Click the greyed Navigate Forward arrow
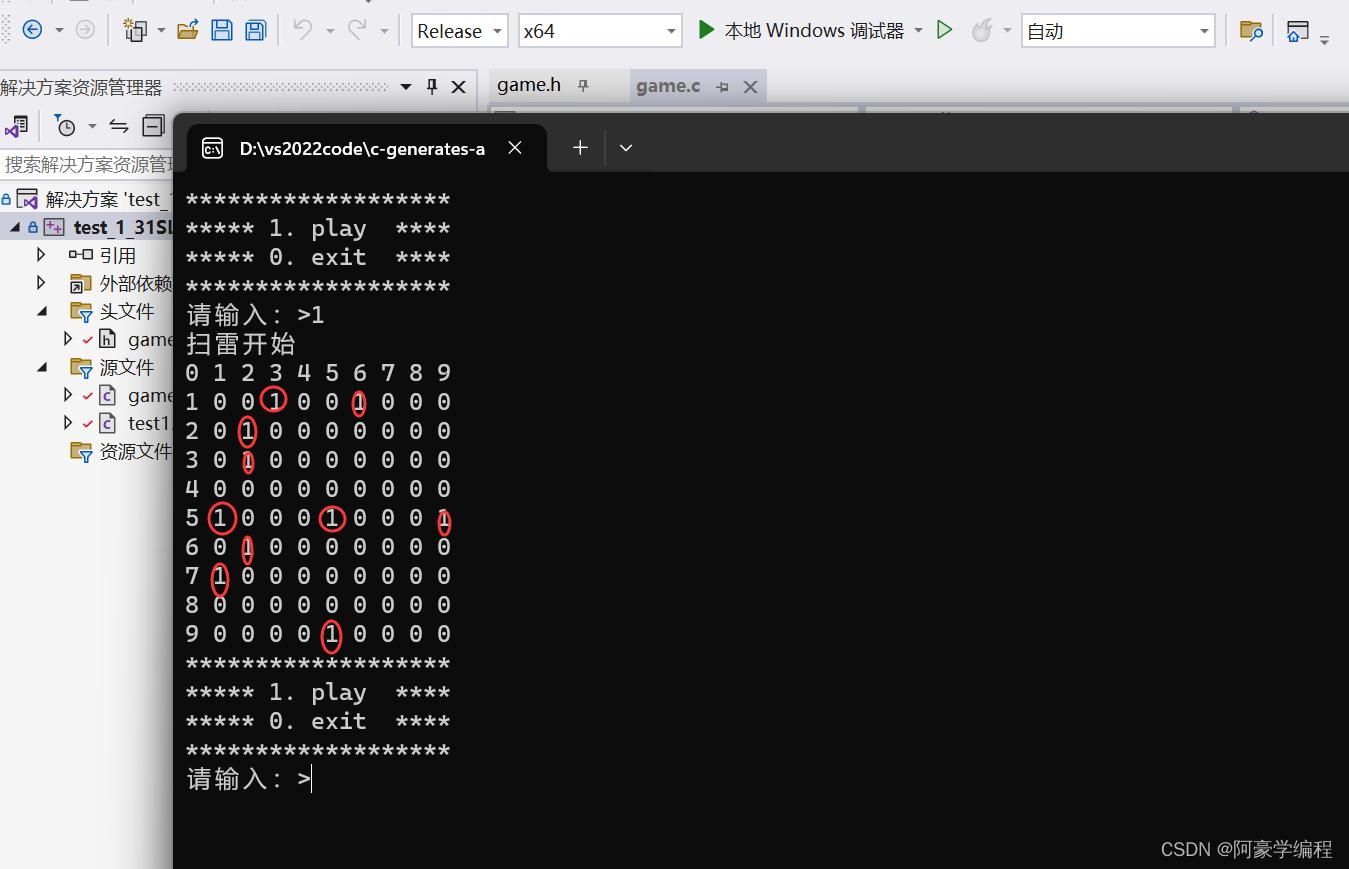The height and width of the screenshot is (869, 1349). pos(85,30)
